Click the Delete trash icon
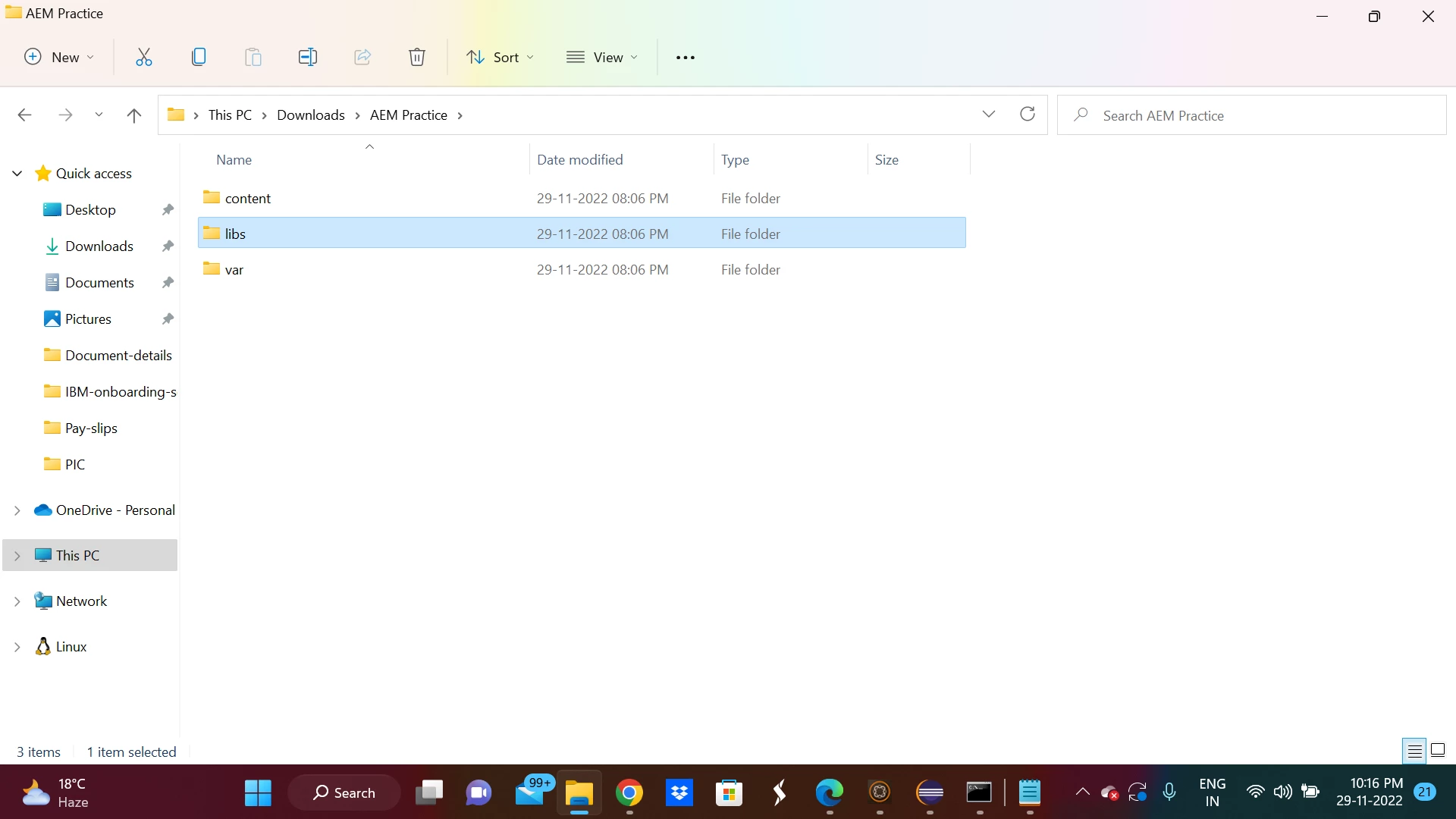This screenshot has height=819, width=1456. [417, 57]
